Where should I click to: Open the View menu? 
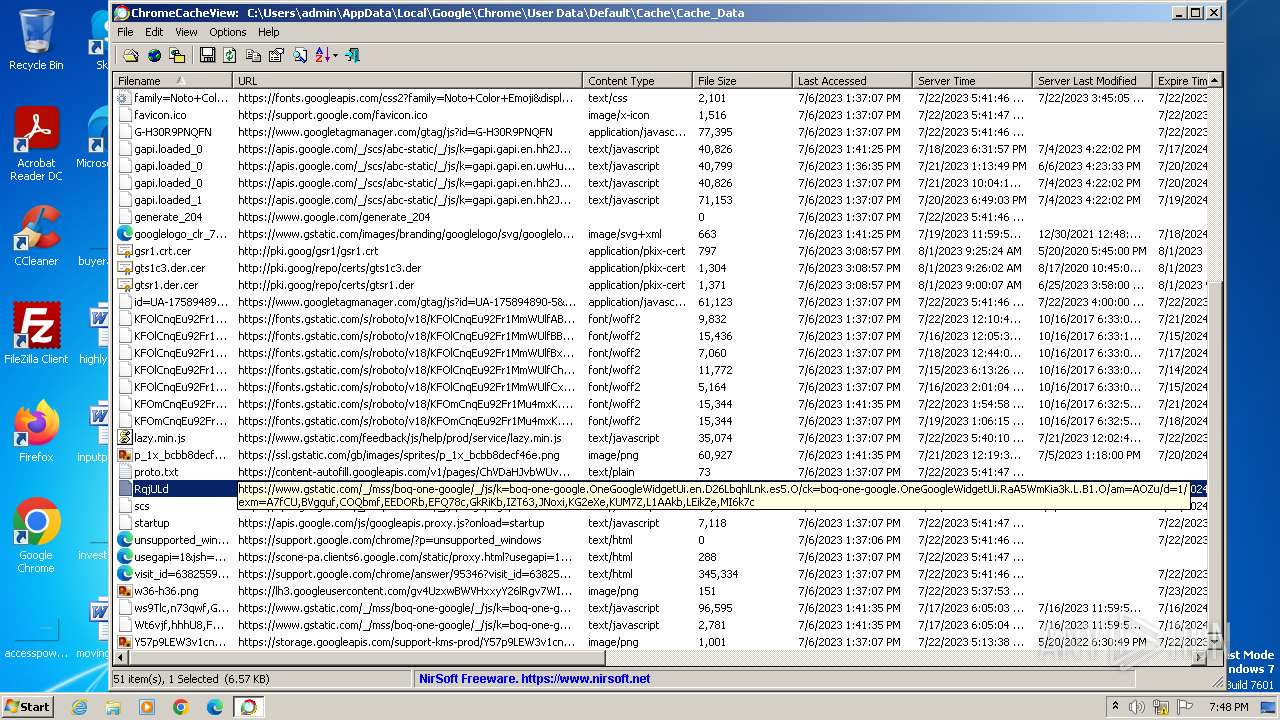pos(186,32)
